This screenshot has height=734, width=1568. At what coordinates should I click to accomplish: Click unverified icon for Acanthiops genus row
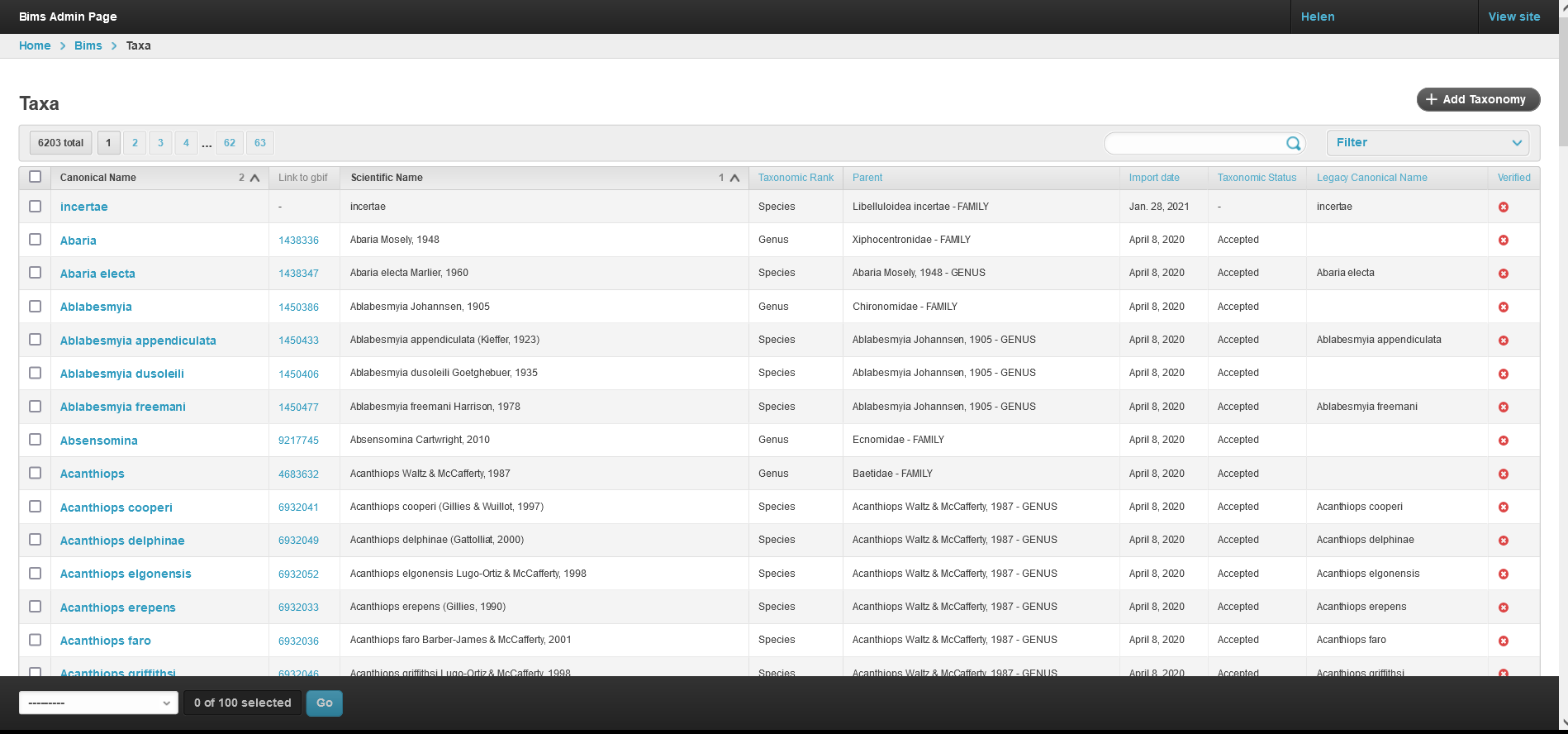tap(1504, 474)
